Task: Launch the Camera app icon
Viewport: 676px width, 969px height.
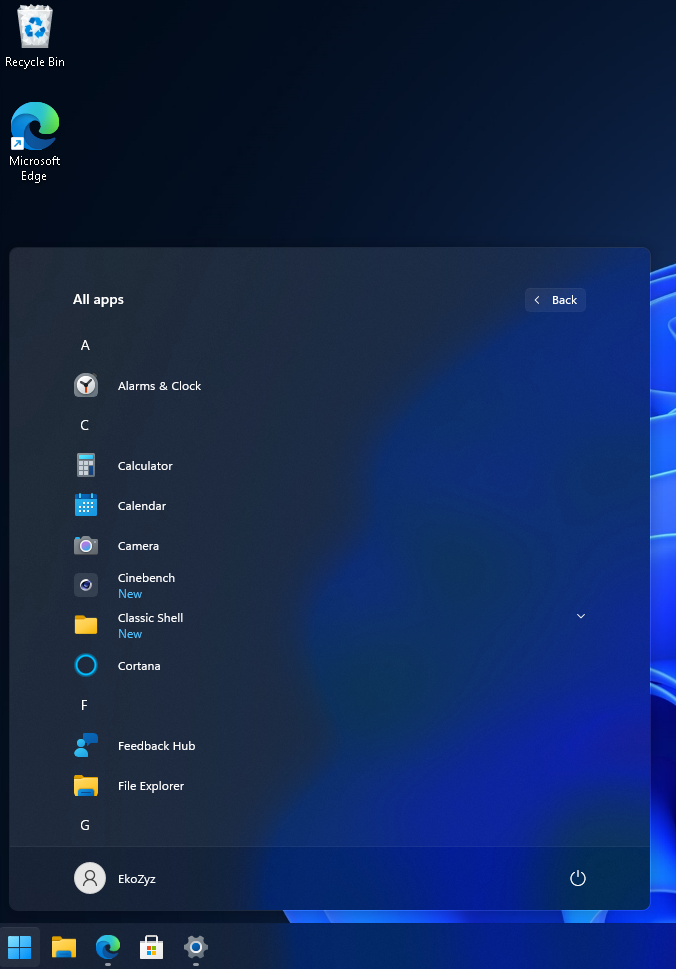Action: coord(86,545)
